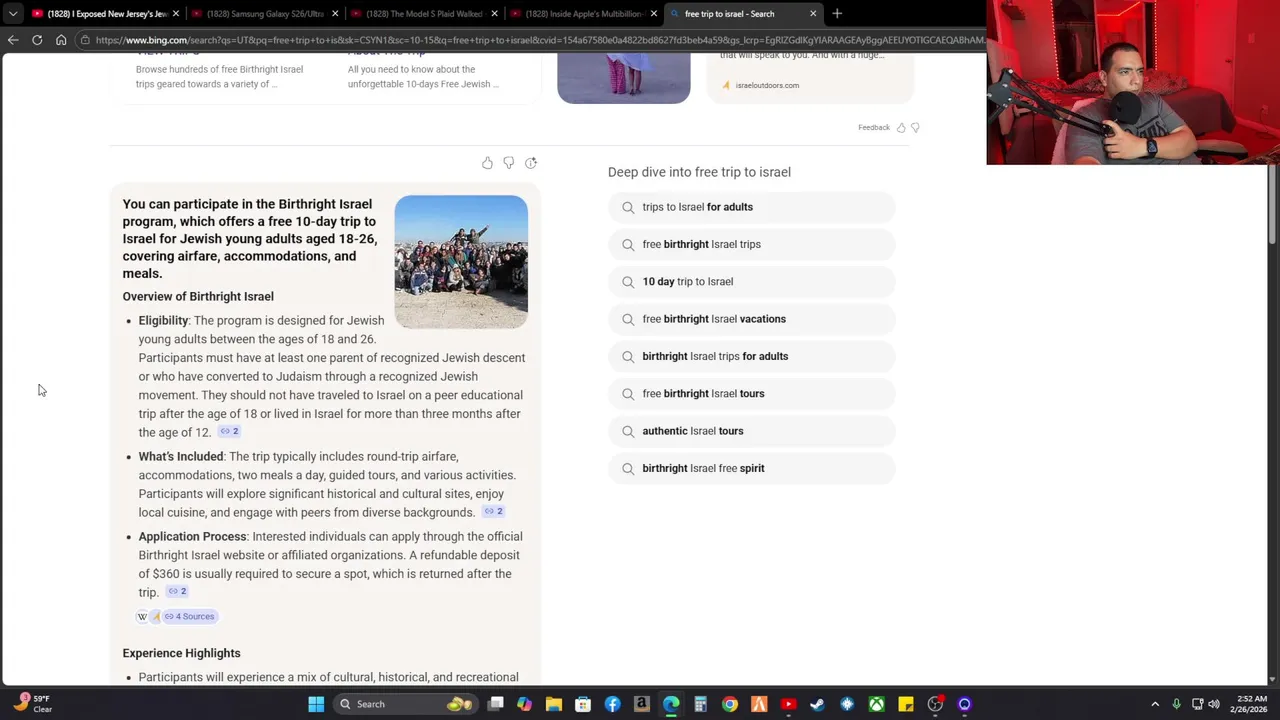Screen dimensions: 1280x720
Task: Launch Copilot from the taskbar
Action: click(525, 704)
